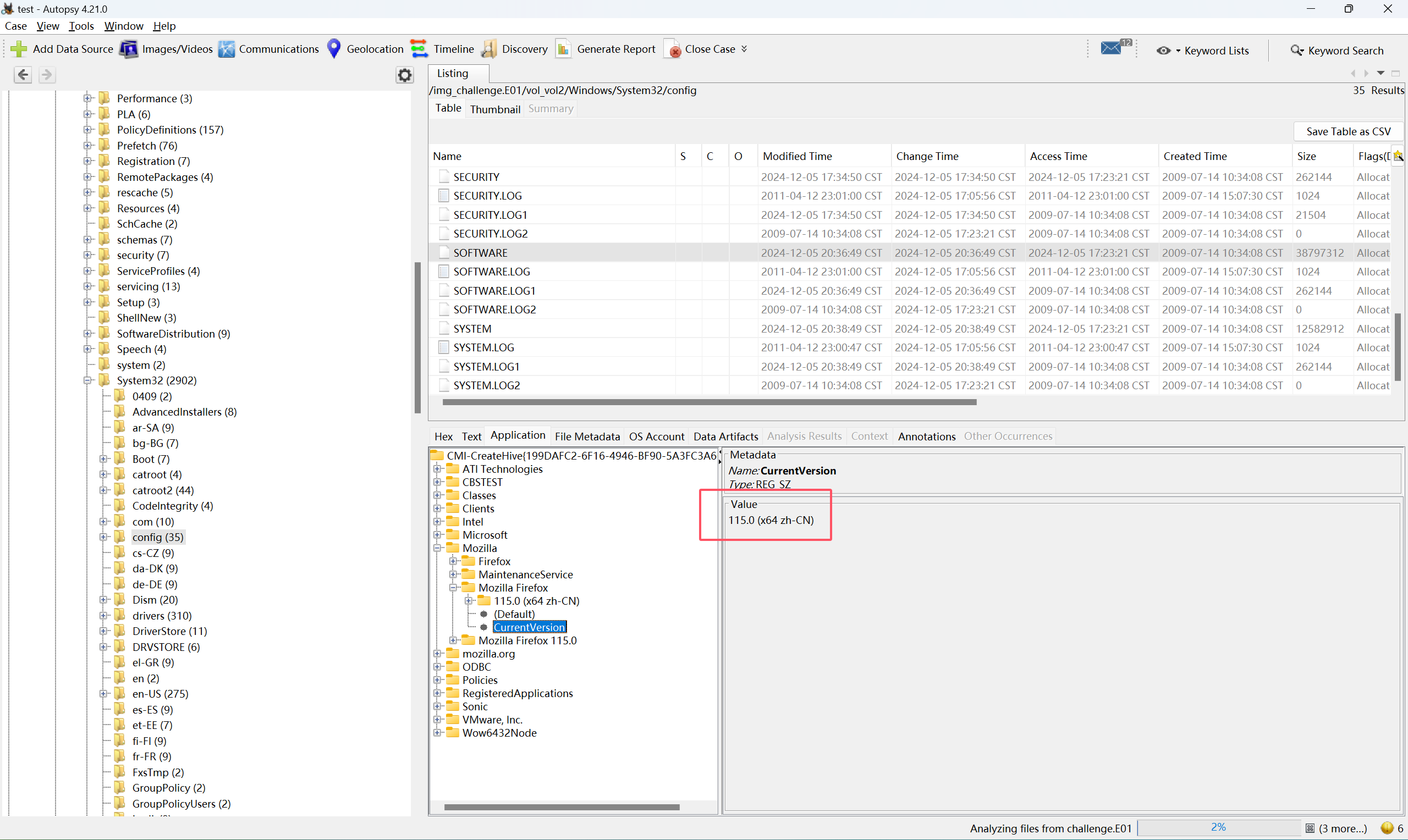Image resolution: width=1408 pixels, height=840 pixels.
Task: Open the Close Case dropdown arrow
Action: pos(744,49)
